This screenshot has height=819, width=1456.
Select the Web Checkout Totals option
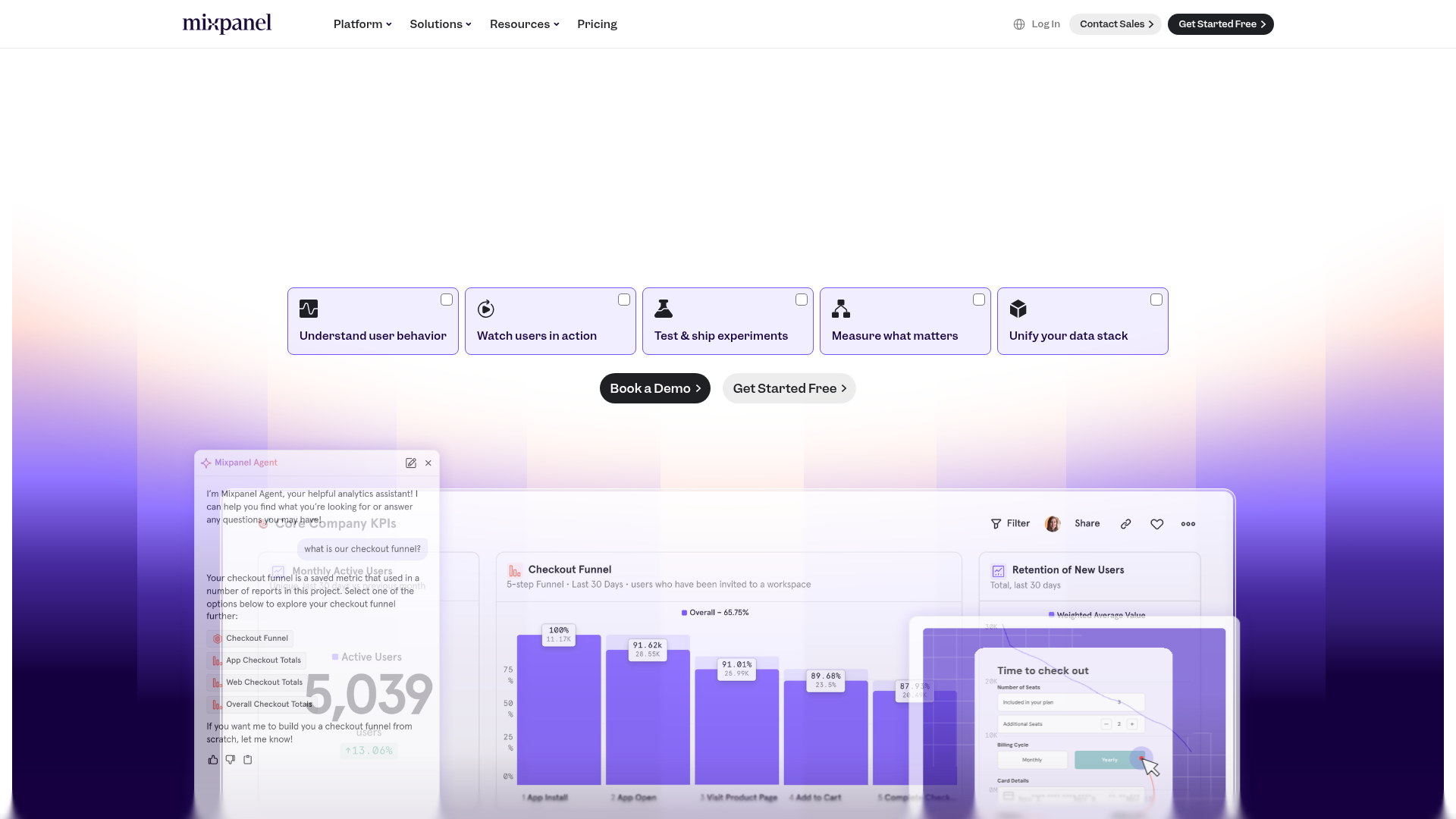pyautogui.click(x=257, y=682)
